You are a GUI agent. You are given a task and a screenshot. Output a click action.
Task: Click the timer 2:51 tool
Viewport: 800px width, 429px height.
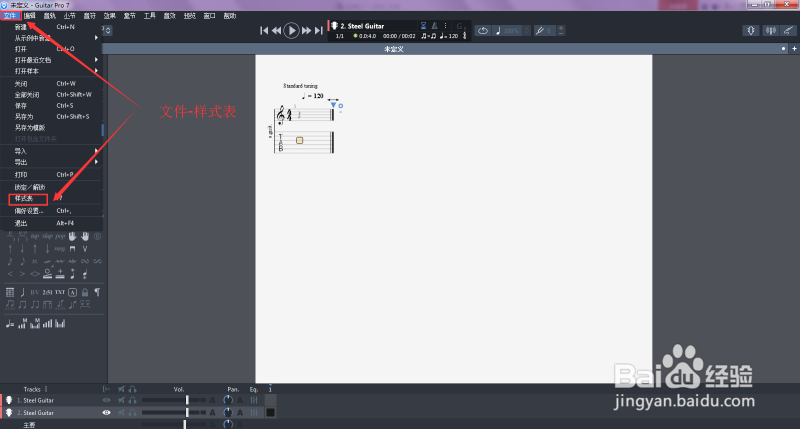click(47, 292)
